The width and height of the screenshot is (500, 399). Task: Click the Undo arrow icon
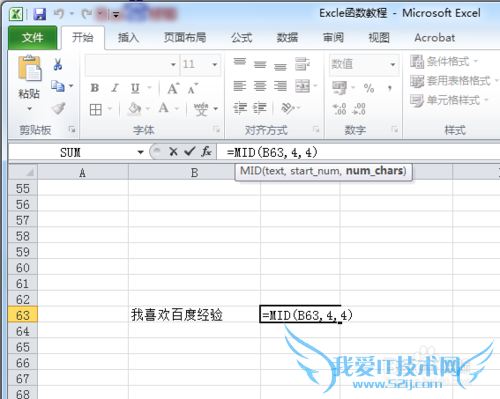tap(59, 14)
